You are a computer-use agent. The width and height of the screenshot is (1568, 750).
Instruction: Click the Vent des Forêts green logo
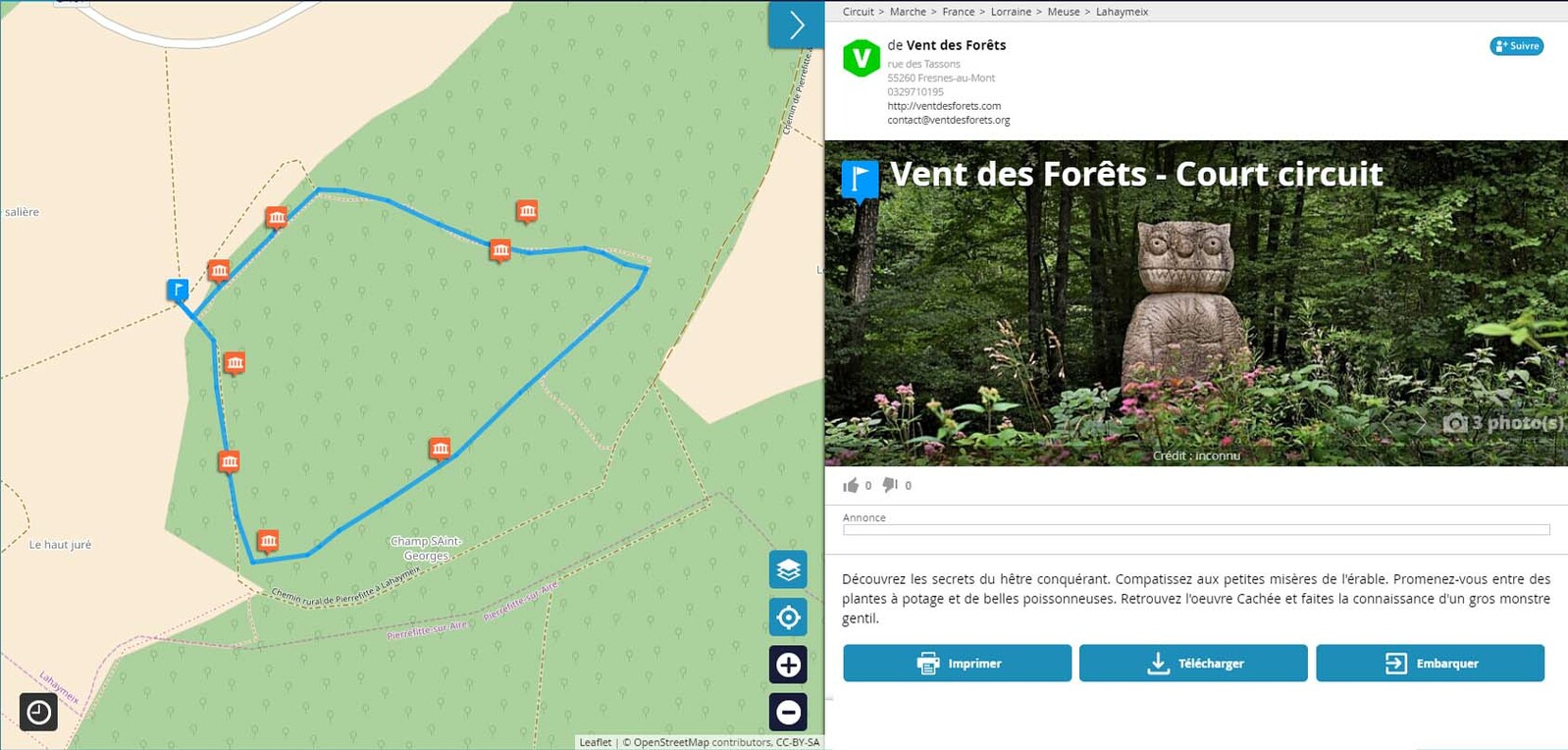(x=862, y=58)
